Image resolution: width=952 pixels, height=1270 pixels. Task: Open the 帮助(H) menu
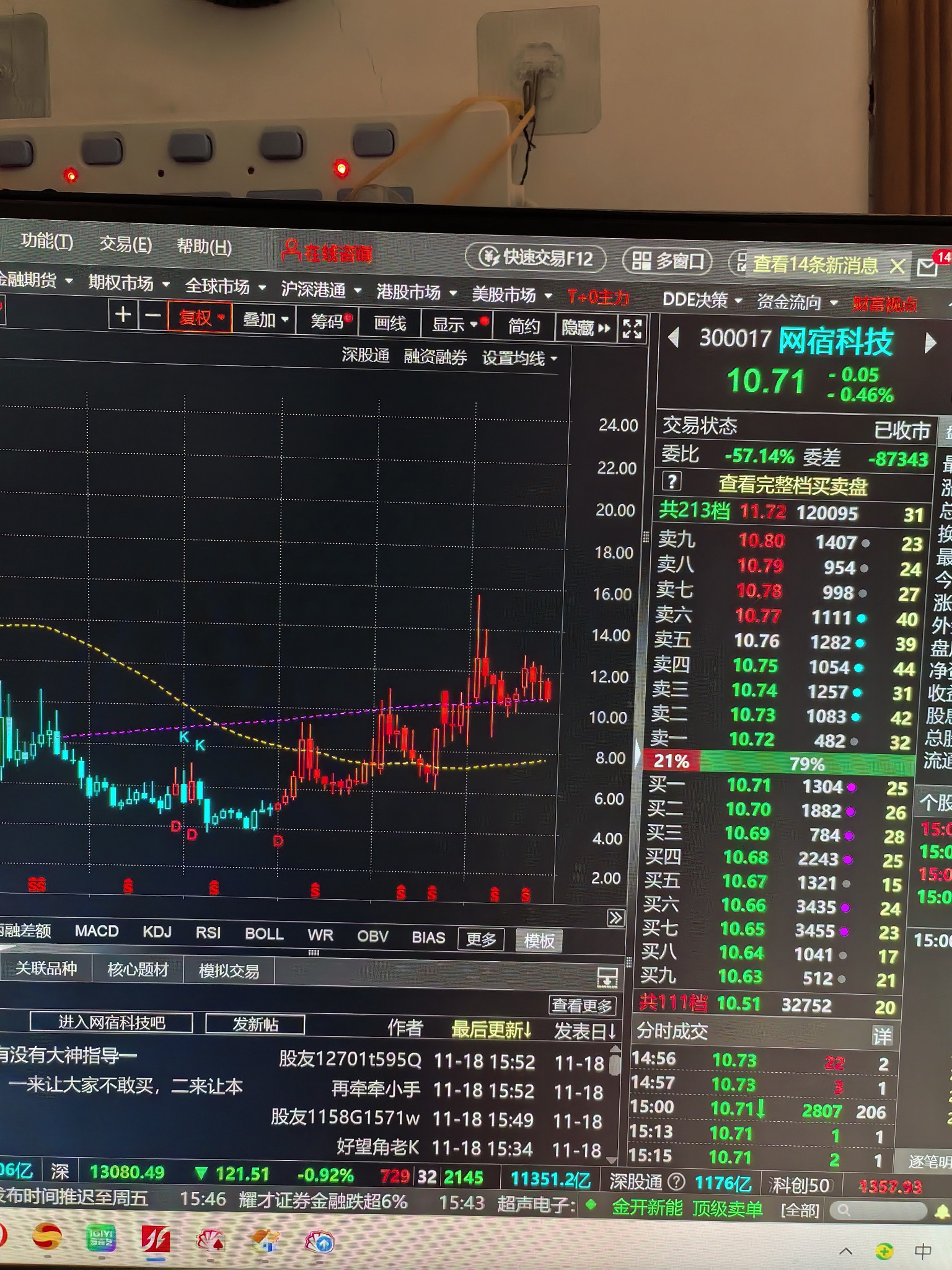pyautogui.click(x=205, y=246)
